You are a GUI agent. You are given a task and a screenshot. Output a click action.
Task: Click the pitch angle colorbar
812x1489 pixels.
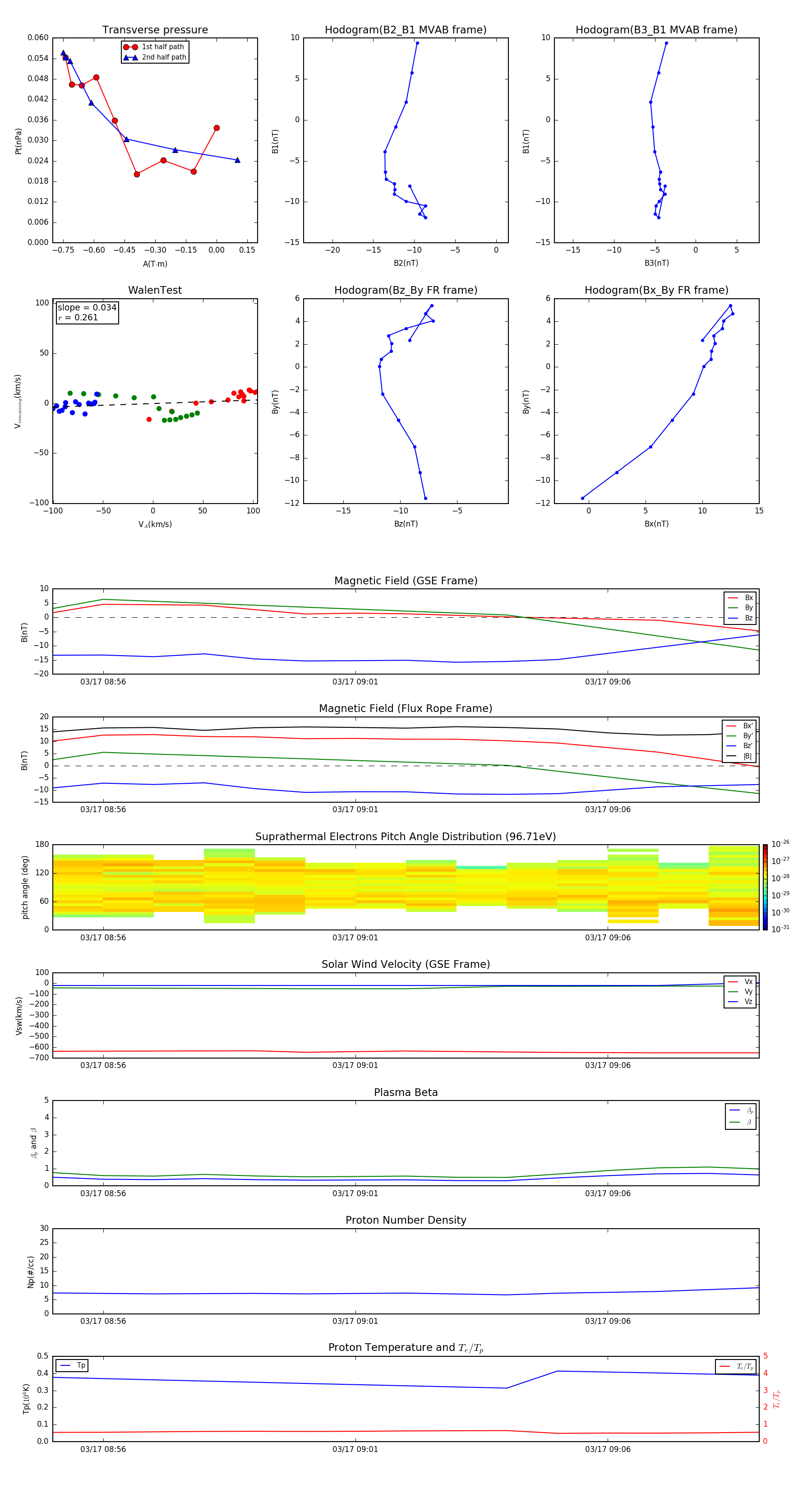[765, 887]
